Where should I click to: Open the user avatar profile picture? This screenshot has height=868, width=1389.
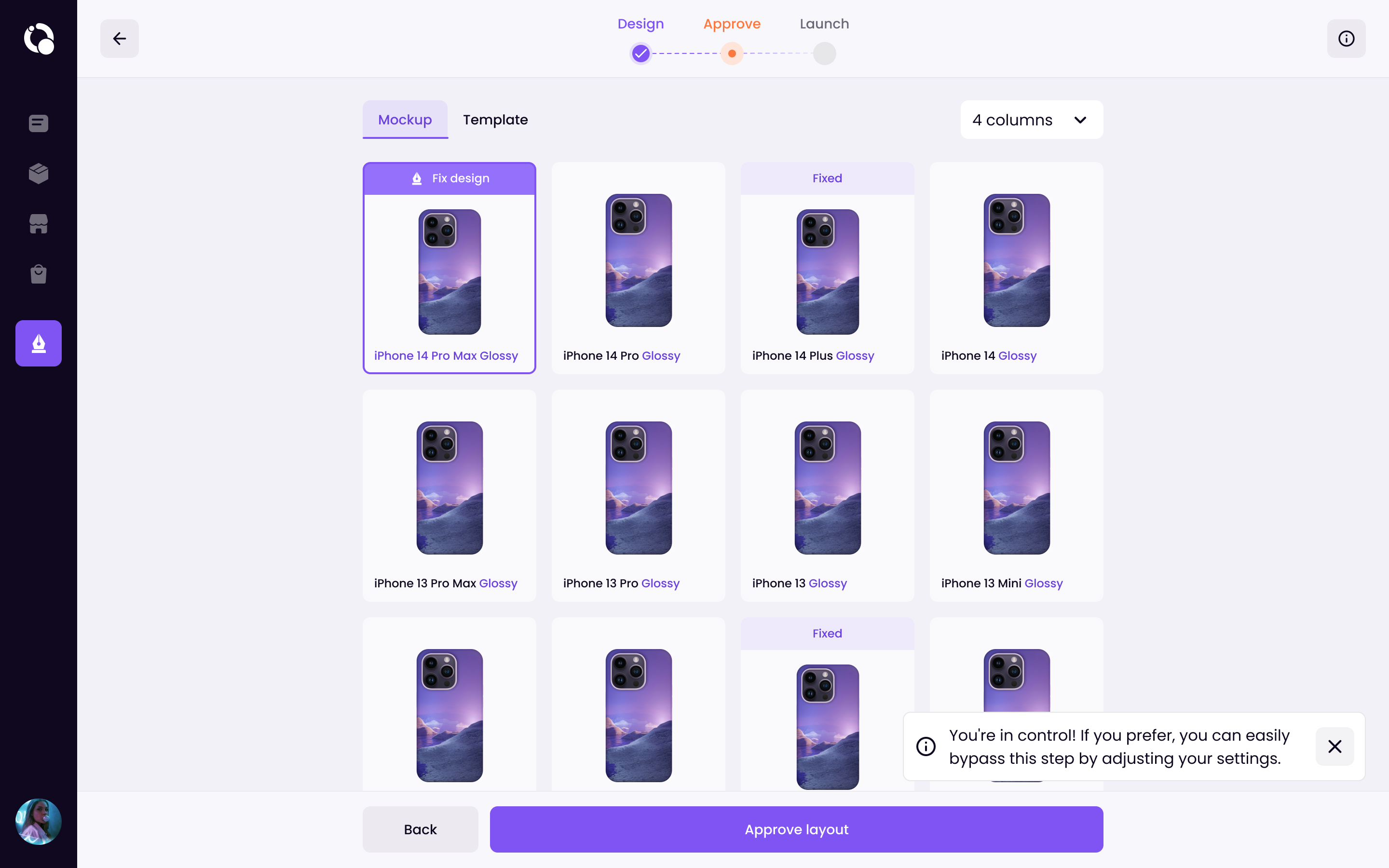pos(39,822)
